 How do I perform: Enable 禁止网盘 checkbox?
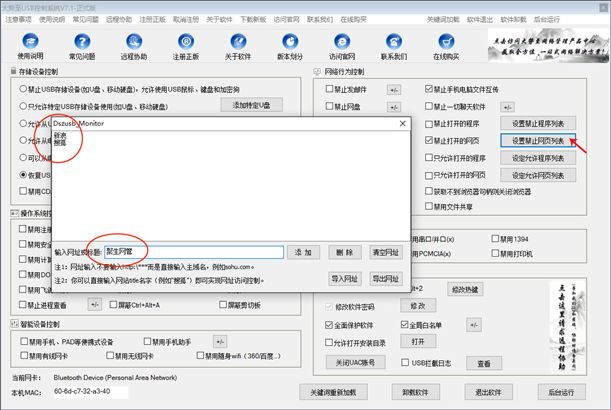pyautogui.click(x=329, y=106)
